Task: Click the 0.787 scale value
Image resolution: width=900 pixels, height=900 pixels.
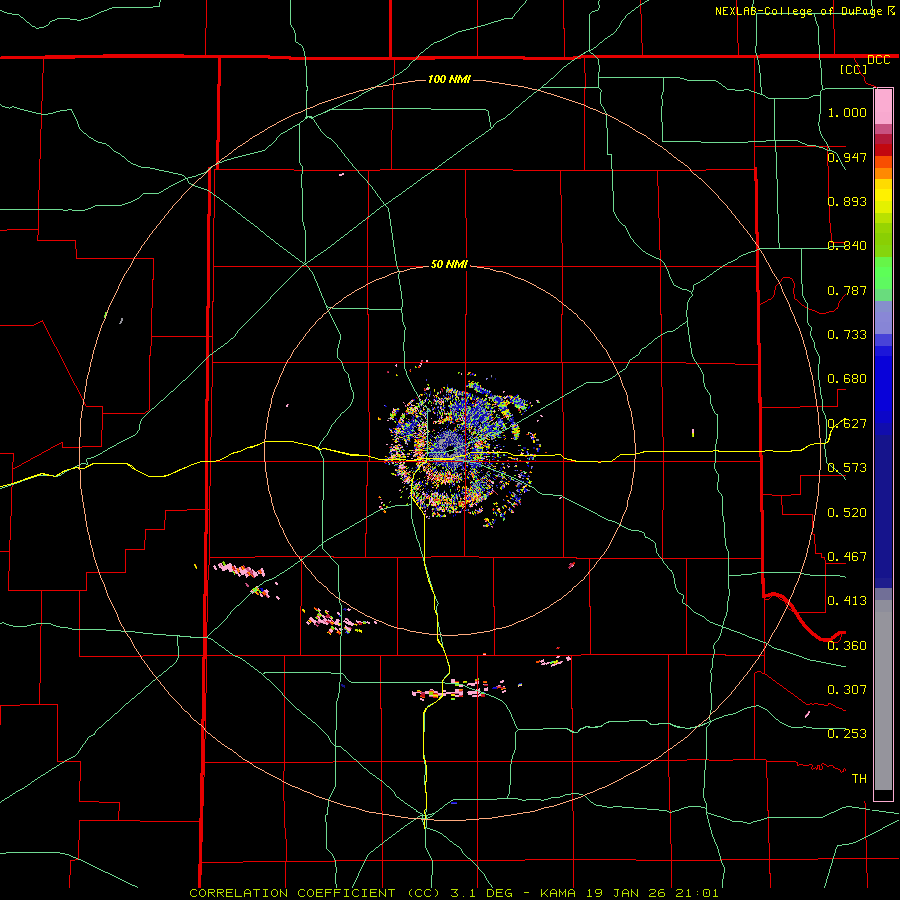Action: (847, 290)
